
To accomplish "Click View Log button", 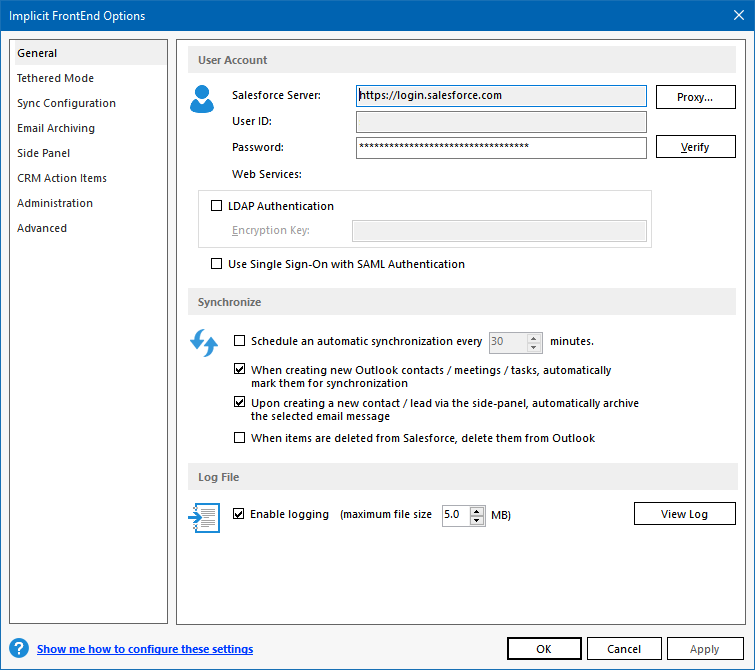I will pos(684,514).
